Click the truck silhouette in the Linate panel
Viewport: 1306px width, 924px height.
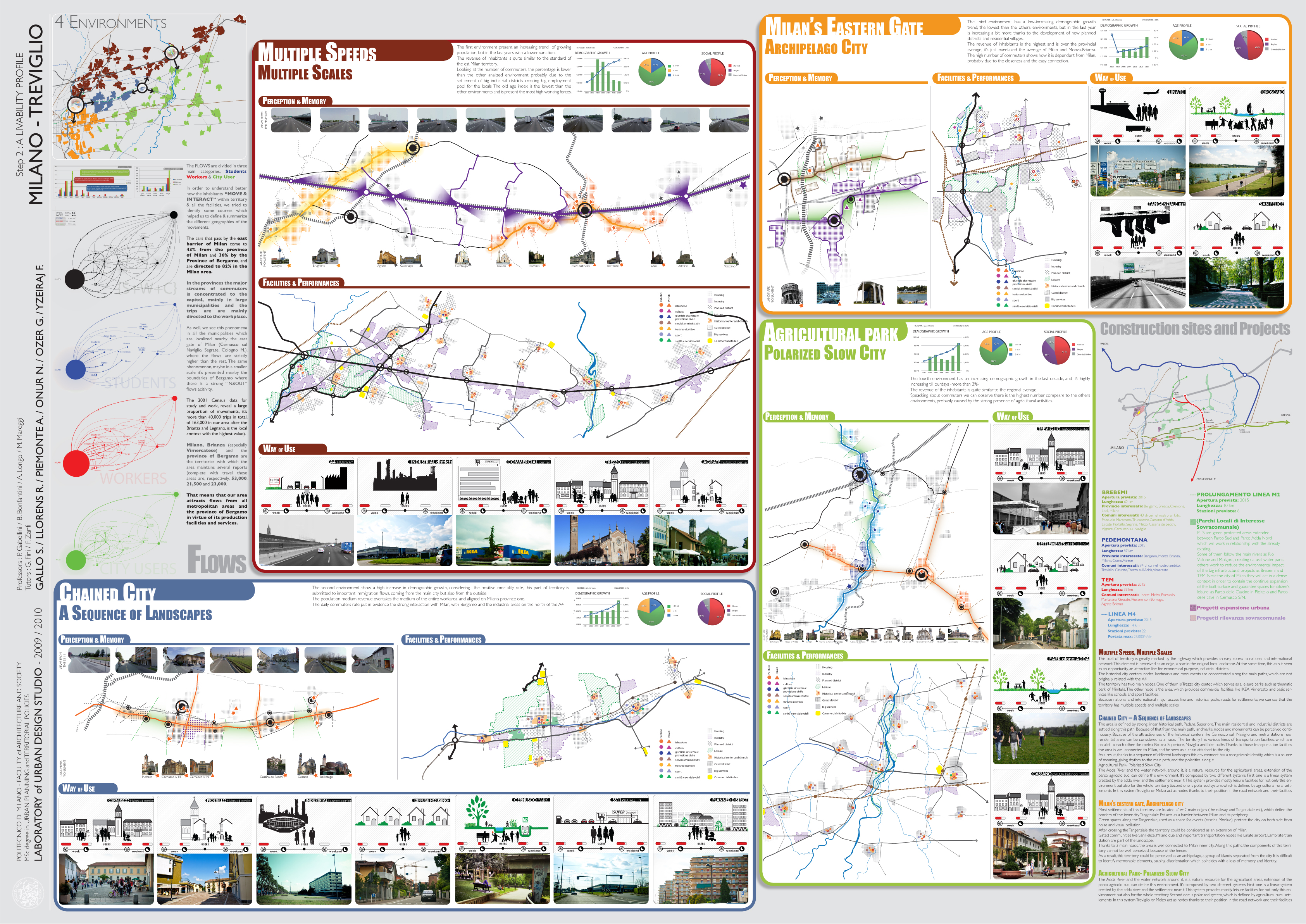[1138, 129]
